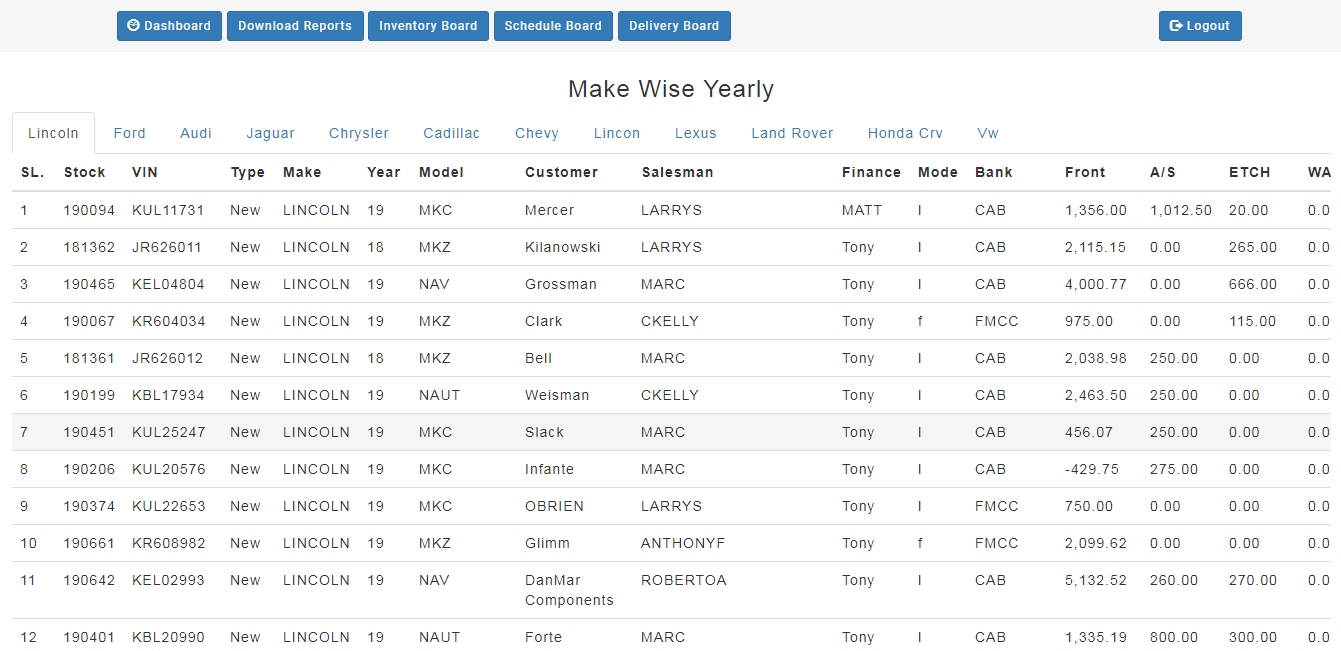Click the Logout icon button
The image size is (1341, 651).
(1199, 26)
